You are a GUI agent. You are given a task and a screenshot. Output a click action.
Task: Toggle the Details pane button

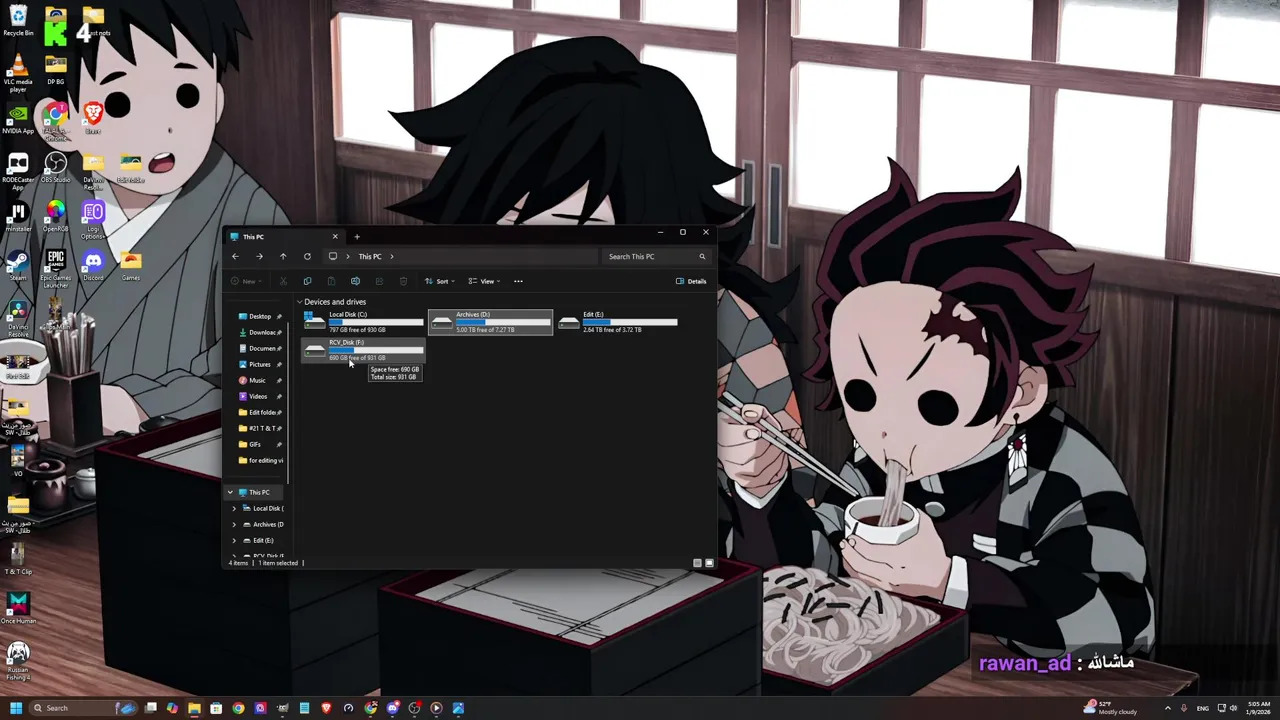691,281
